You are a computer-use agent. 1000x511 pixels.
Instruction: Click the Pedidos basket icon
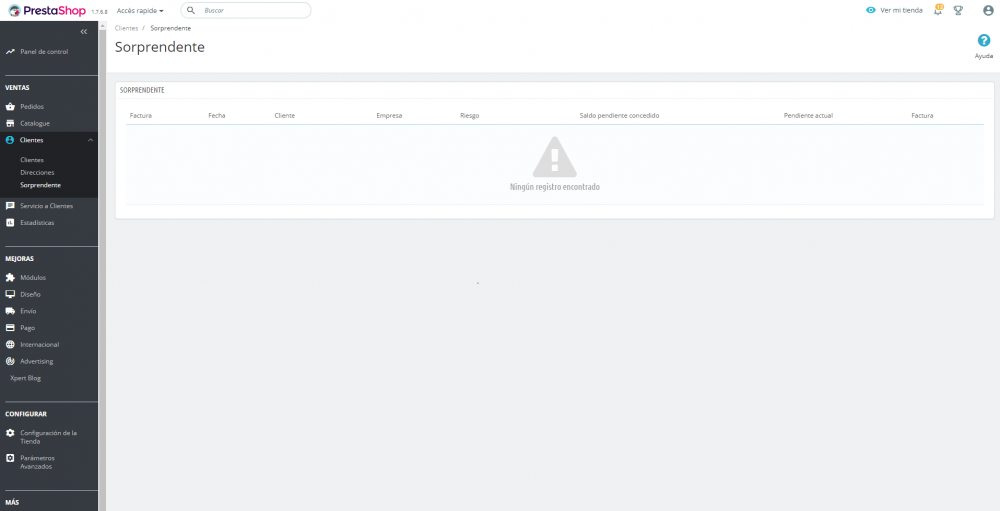(x=10, y=107)
